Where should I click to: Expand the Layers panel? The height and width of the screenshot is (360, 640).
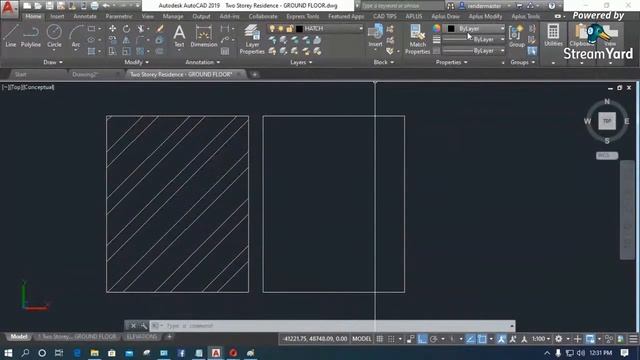pos(301,62)
